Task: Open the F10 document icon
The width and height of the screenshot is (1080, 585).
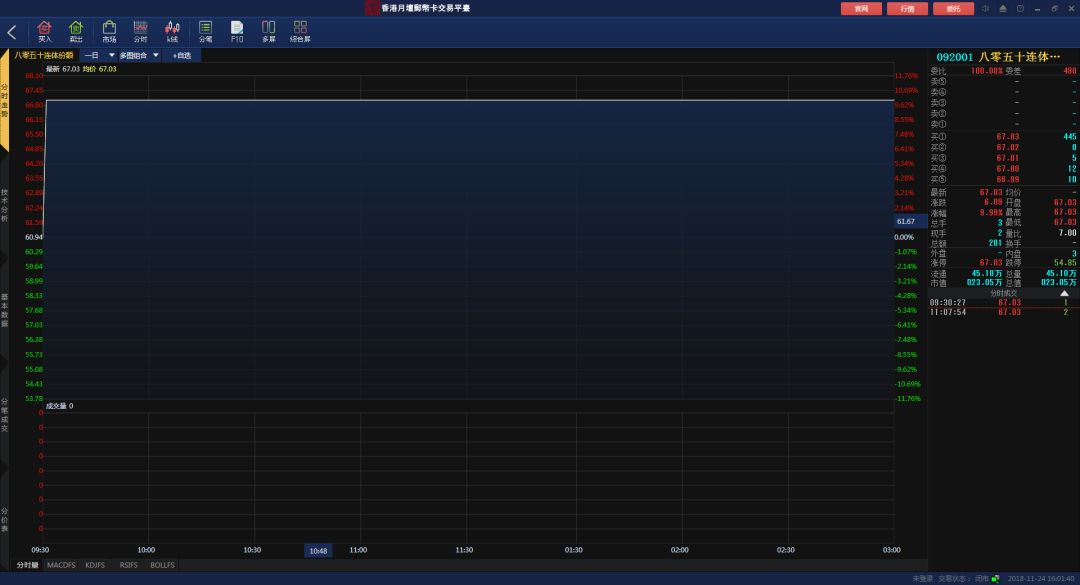Action: coord(237,31)
